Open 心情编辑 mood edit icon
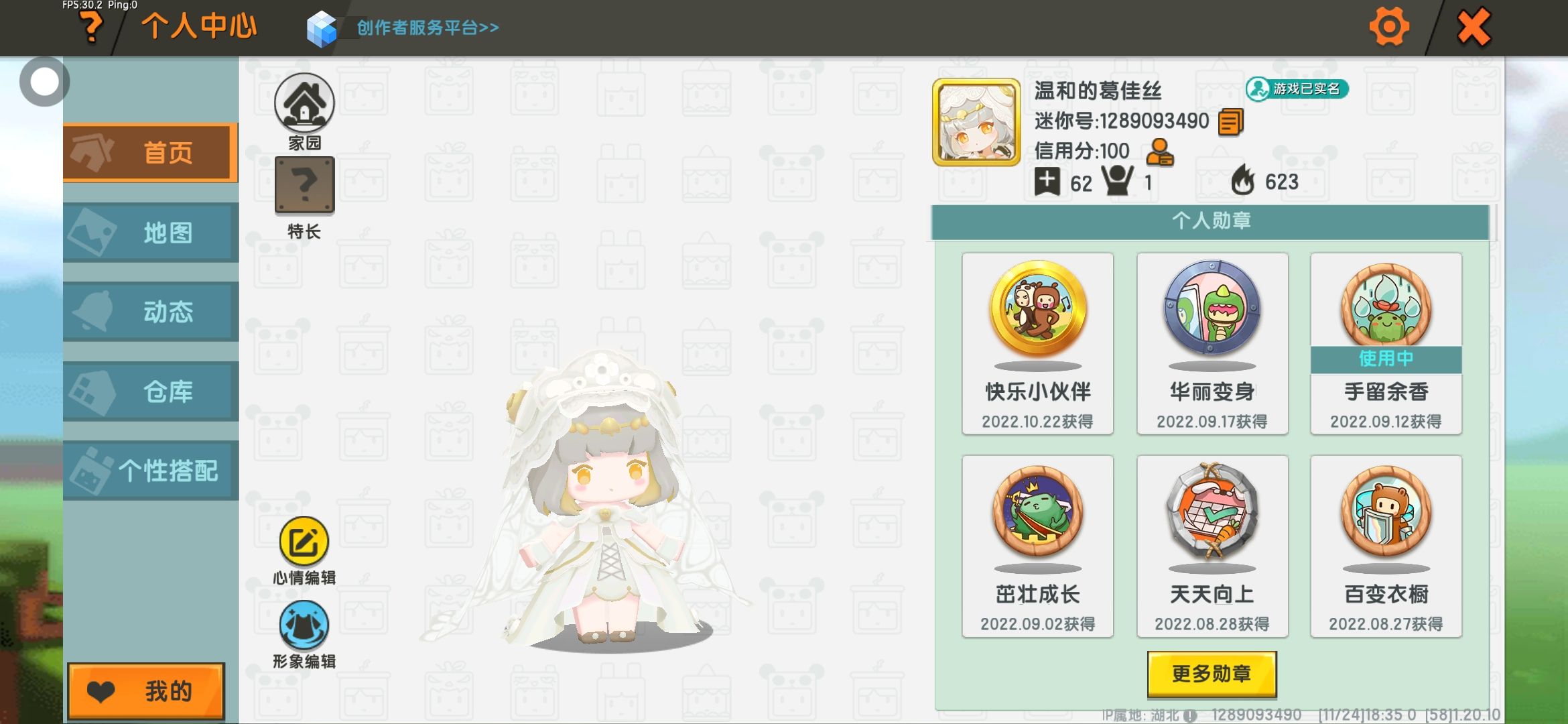This screenshot has height=724, width=1568. tap(304, 541)
